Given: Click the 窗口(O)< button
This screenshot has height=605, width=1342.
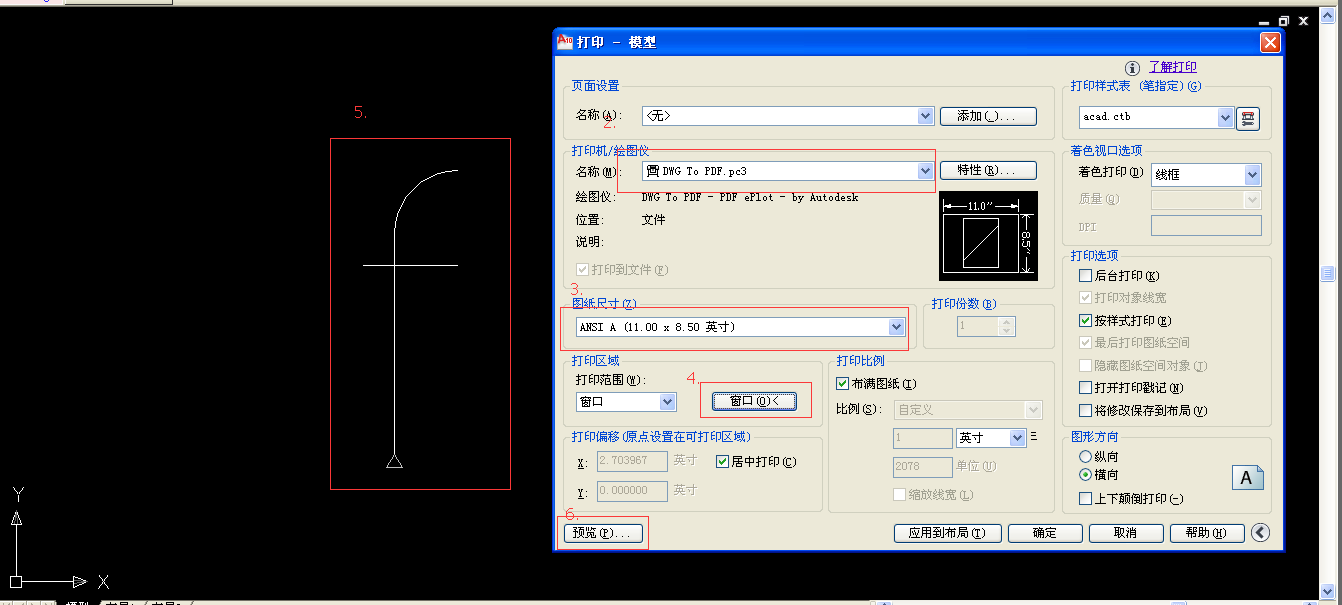Looking at the screenshot, I should [755, 401].
